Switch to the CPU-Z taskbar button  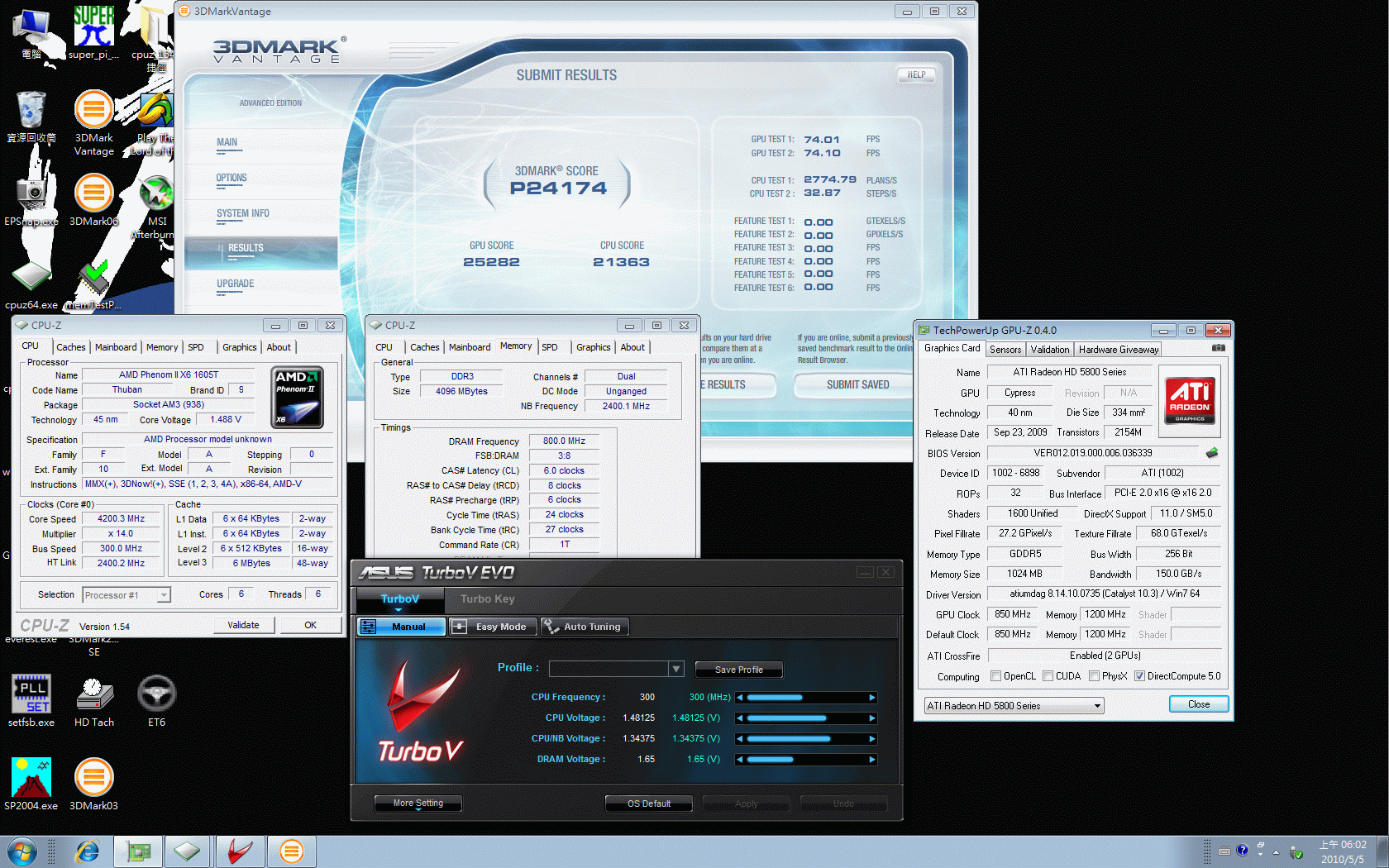(188, 851)
